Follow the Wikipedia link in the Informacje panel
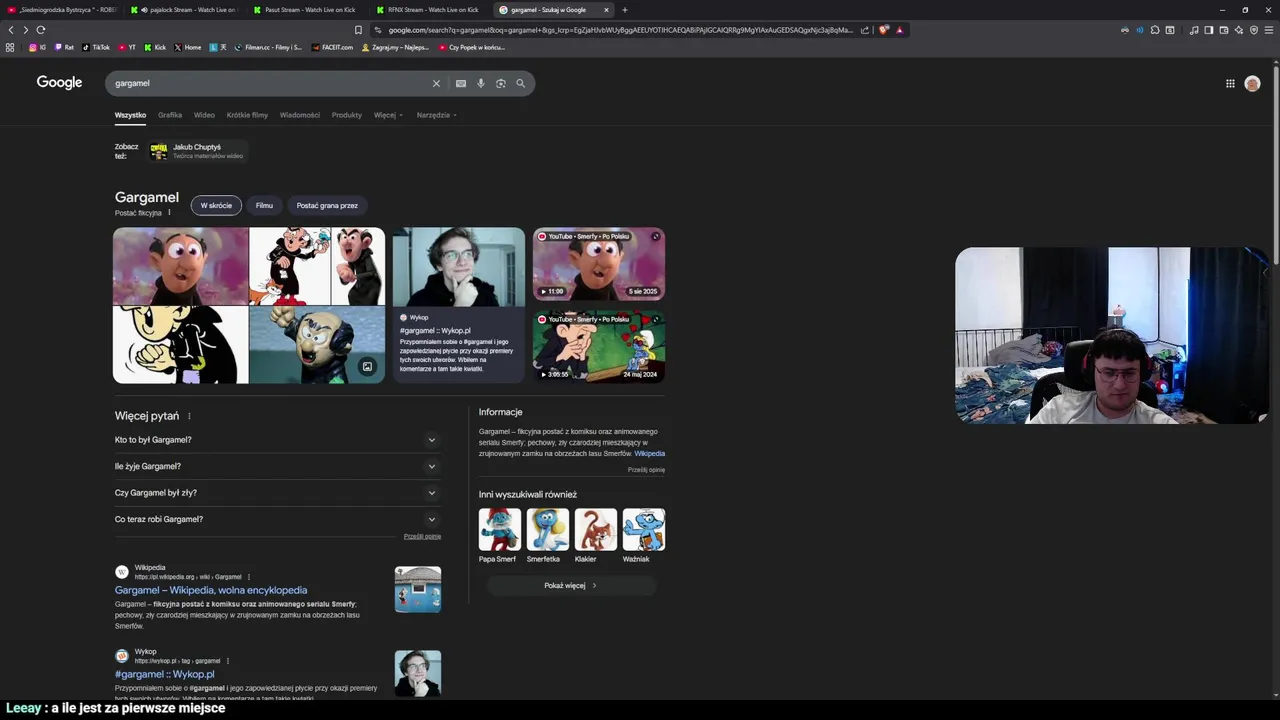Viewport: 1280px width, 720px height. coord(649,453)
